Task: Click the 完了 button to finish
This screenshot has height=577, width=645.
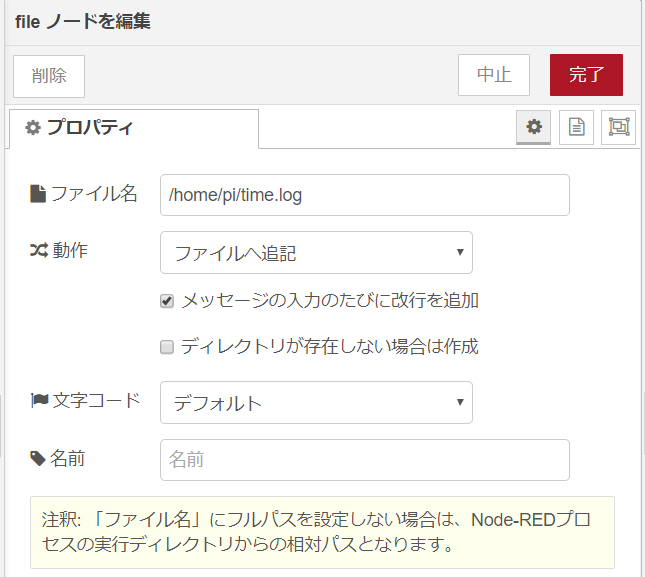Action: click(586, 75)
